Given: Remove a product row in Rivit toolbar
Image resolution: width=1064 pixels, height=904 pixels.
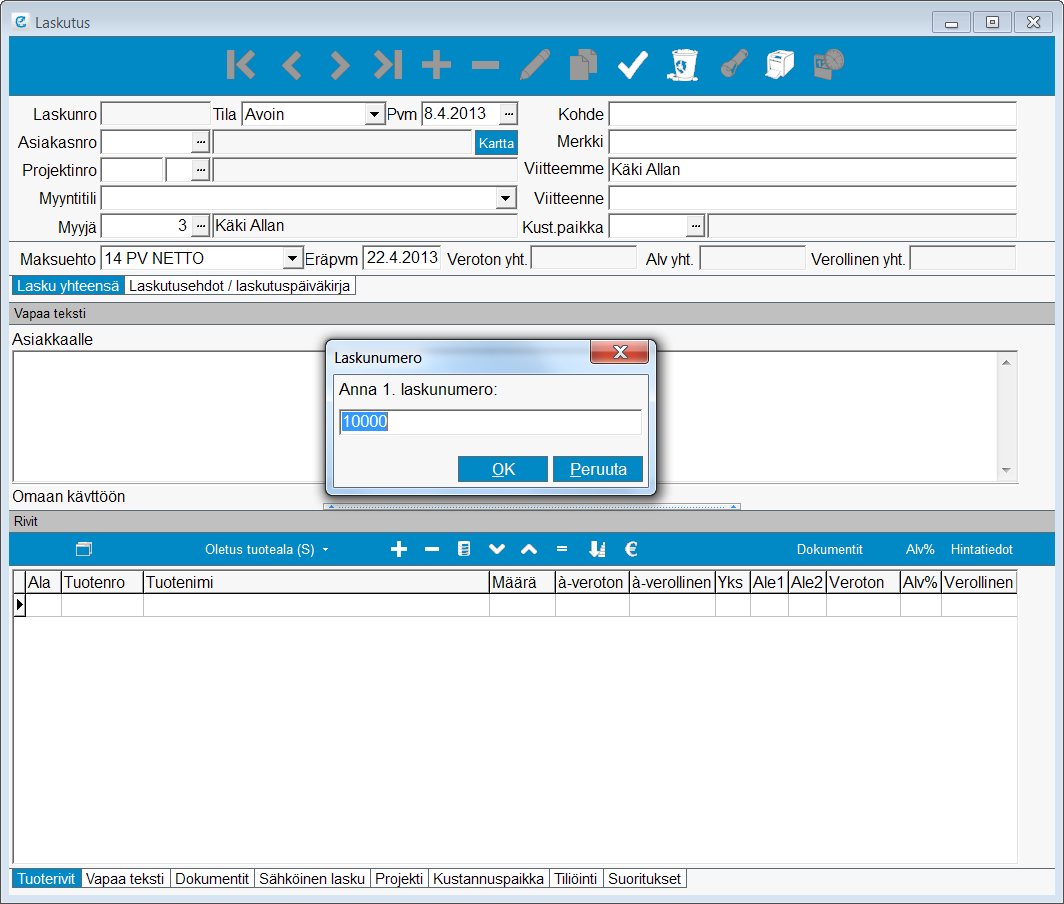Looking at the screenshot, I should click(x=432, y=549).
